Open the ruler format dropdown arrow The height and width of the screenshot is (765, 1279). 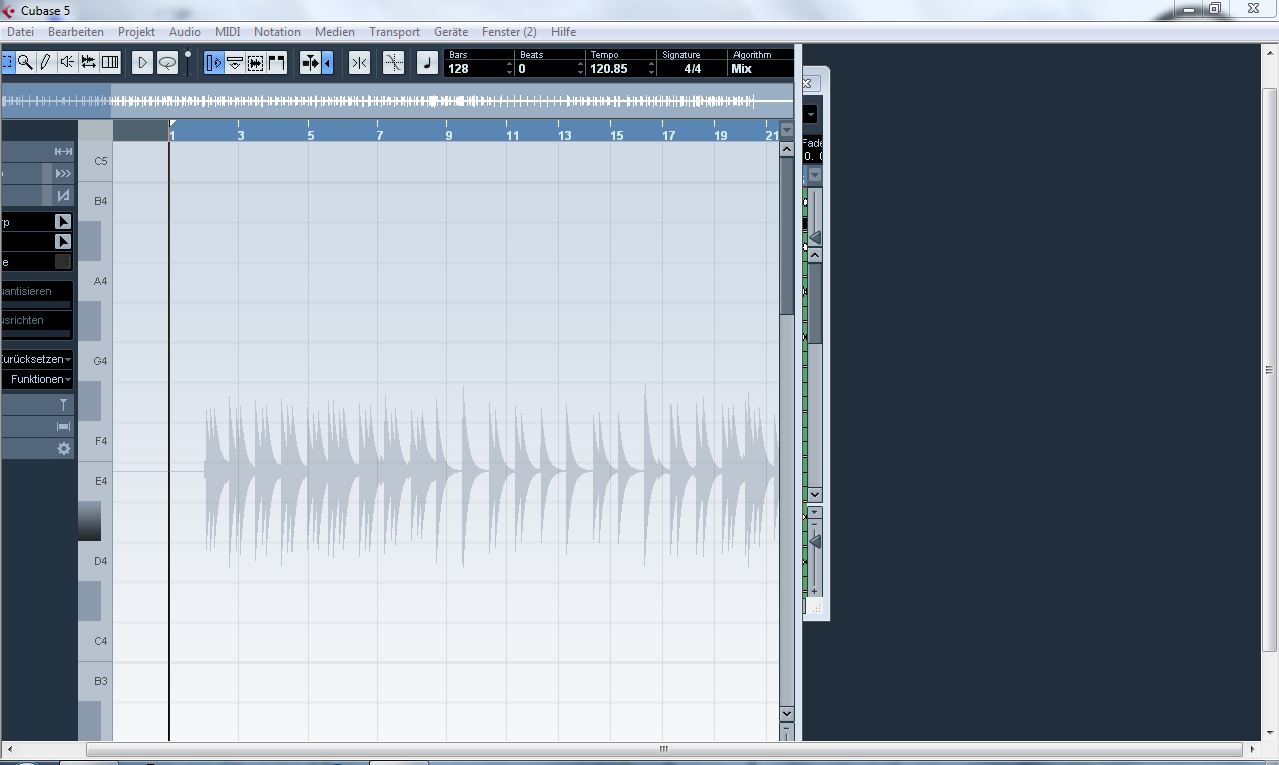coord(787,130)
